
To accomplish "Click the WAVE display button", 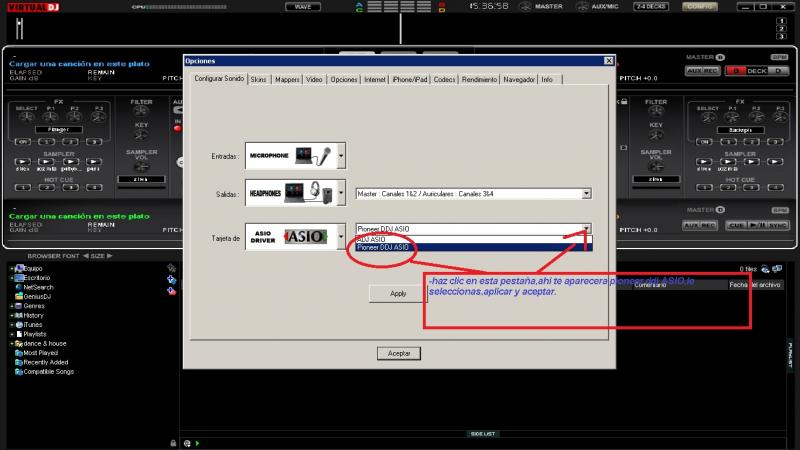I will point(302,6).
